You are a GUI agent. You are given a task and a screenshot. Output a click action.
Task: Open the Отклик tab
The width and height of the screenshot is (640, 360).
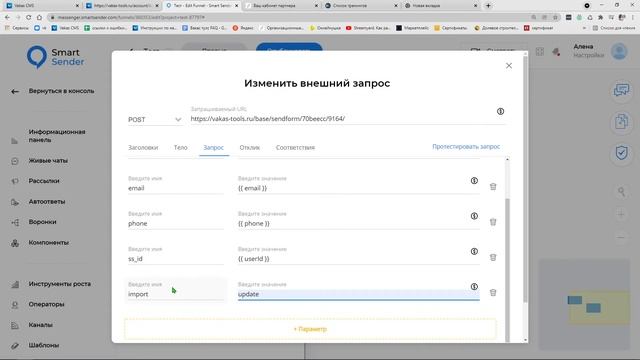[249, 147]
